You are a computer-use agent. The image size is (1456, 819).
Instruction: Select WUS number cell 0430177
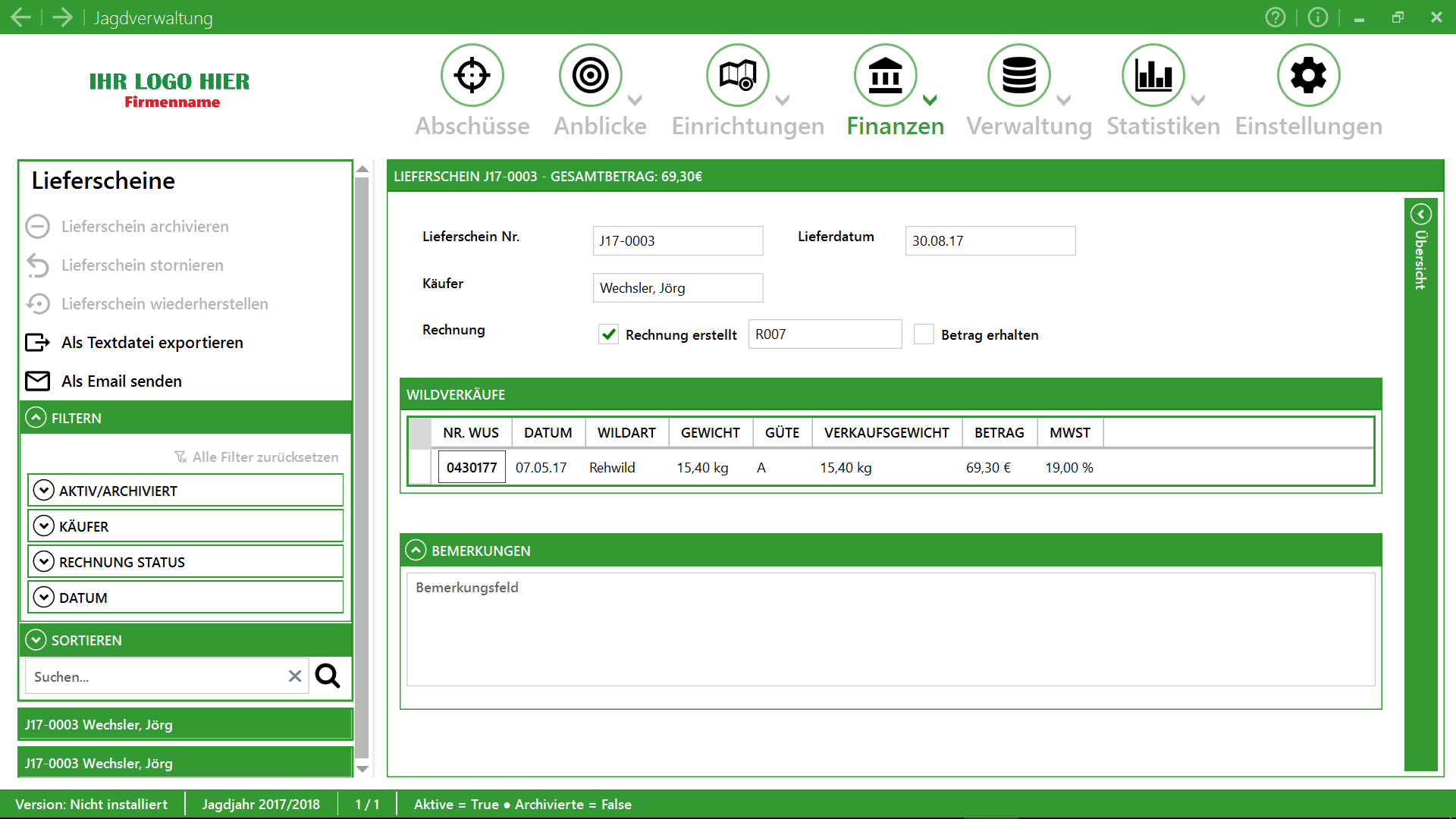pyautogui.click(x=472, y=467)
